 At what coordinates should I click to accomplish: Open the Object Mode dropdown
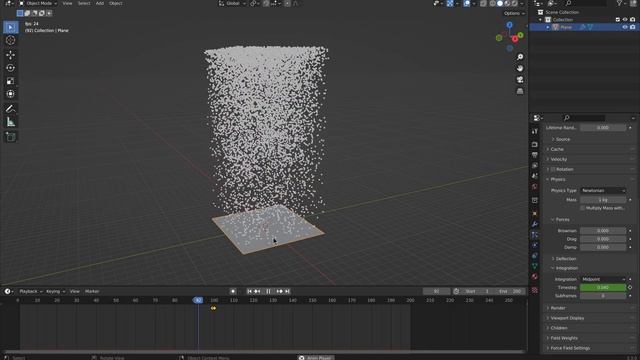pos(38,3)
